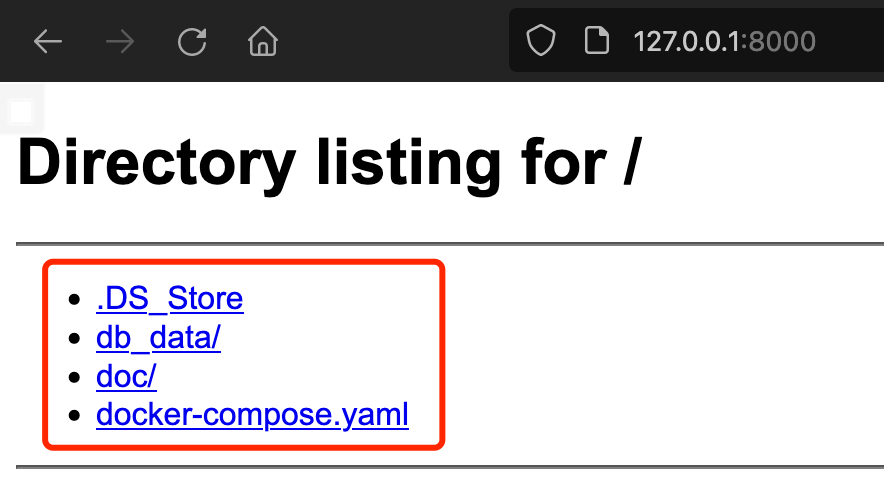Go back using the back arrow
This screenshot has height=494, width=884.
47,41
